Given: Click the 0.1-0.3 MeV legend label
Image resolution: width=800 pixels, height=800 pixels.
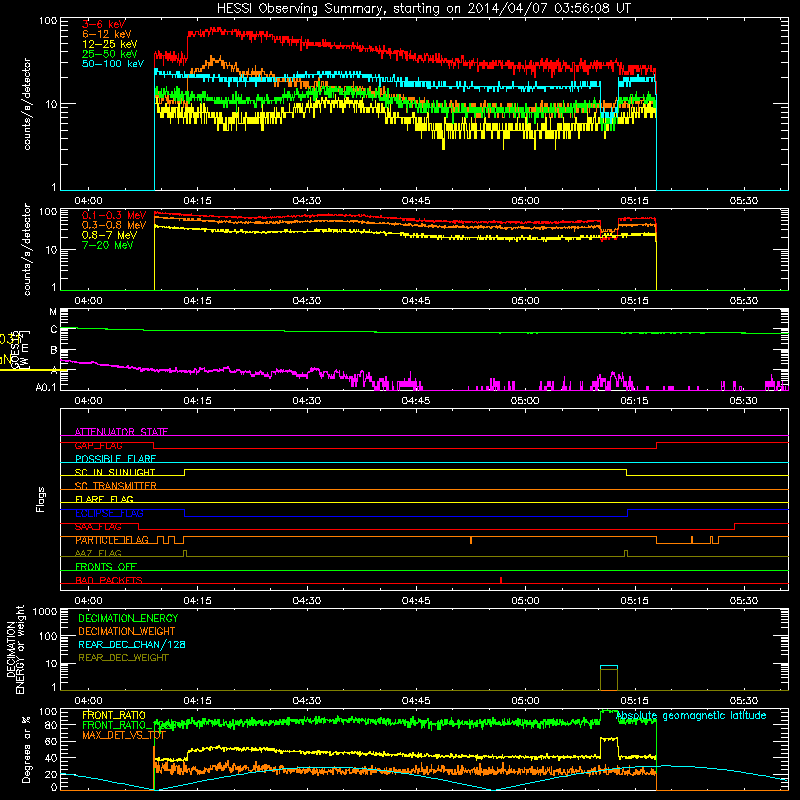Looking at the screenshot, I should pos(114,215).
